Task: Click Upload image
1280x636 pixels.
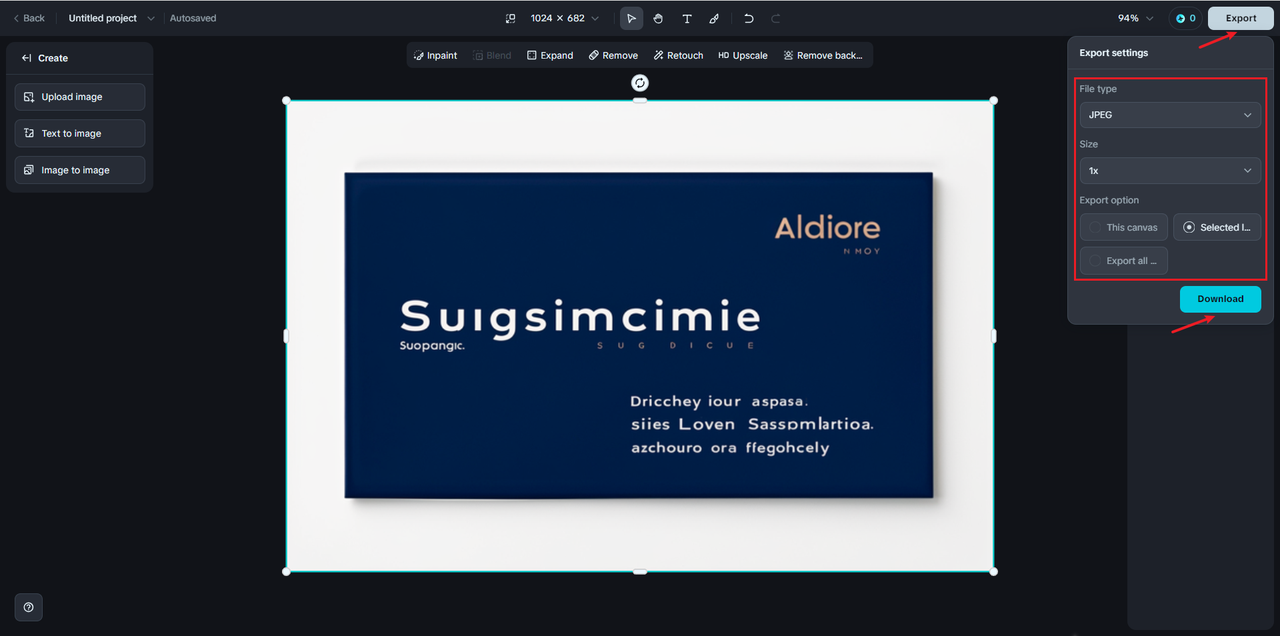Action: [80, 97]
